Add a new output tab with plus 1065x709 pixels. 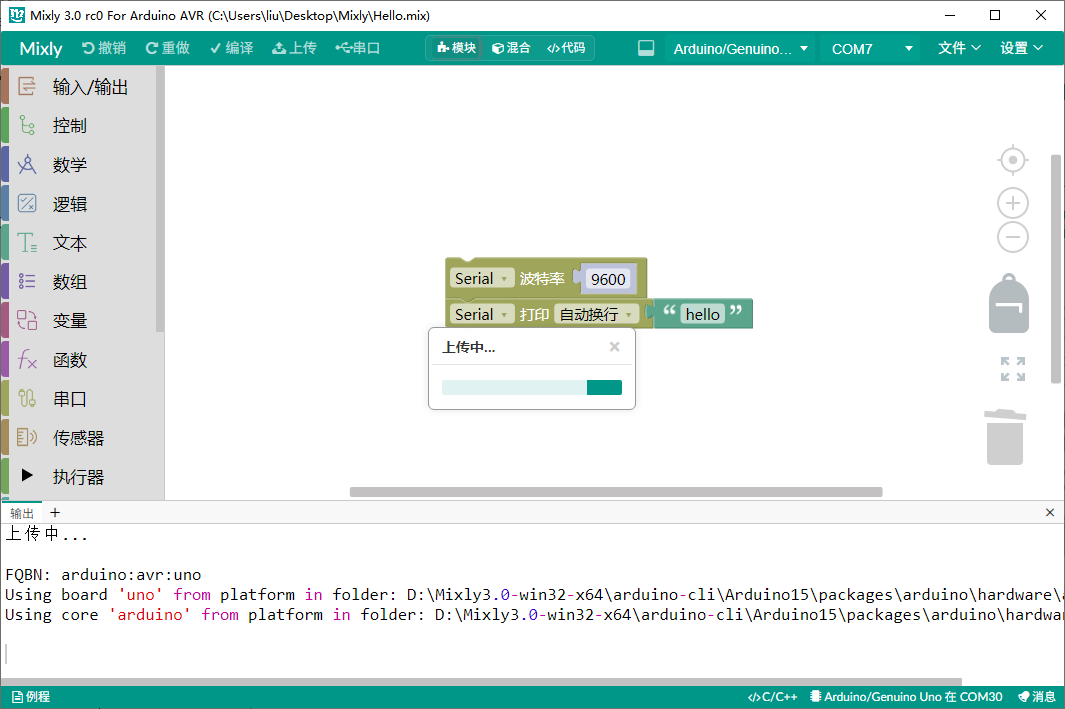tap(55, 513)
